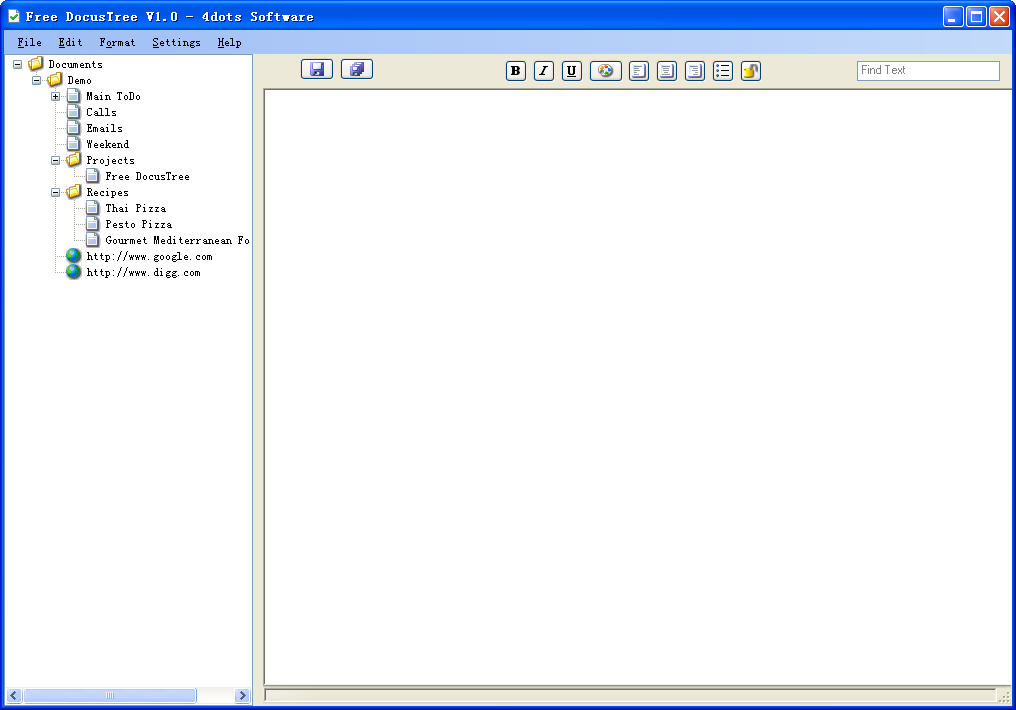
Task: Align text right
Action: coord(695,71)
